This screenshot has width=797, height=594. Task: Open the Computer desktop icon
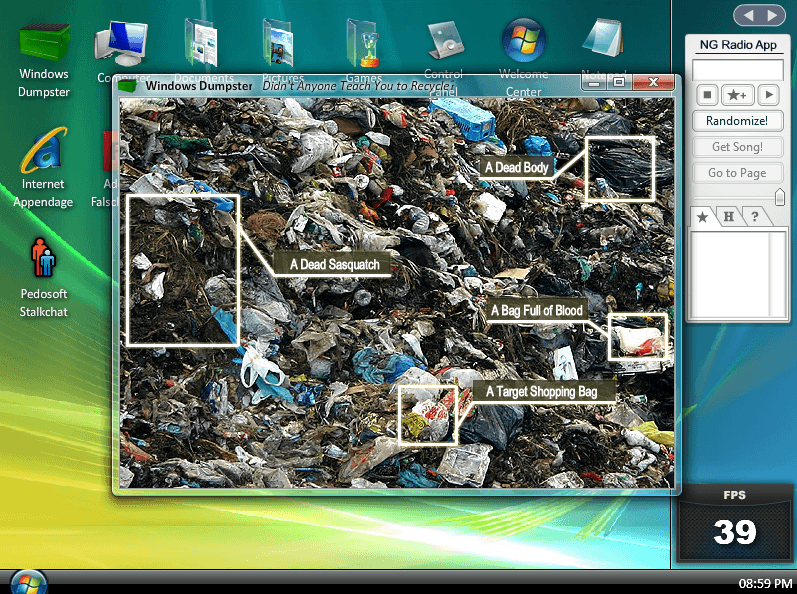pyautogui.click(x=121, y=51)
